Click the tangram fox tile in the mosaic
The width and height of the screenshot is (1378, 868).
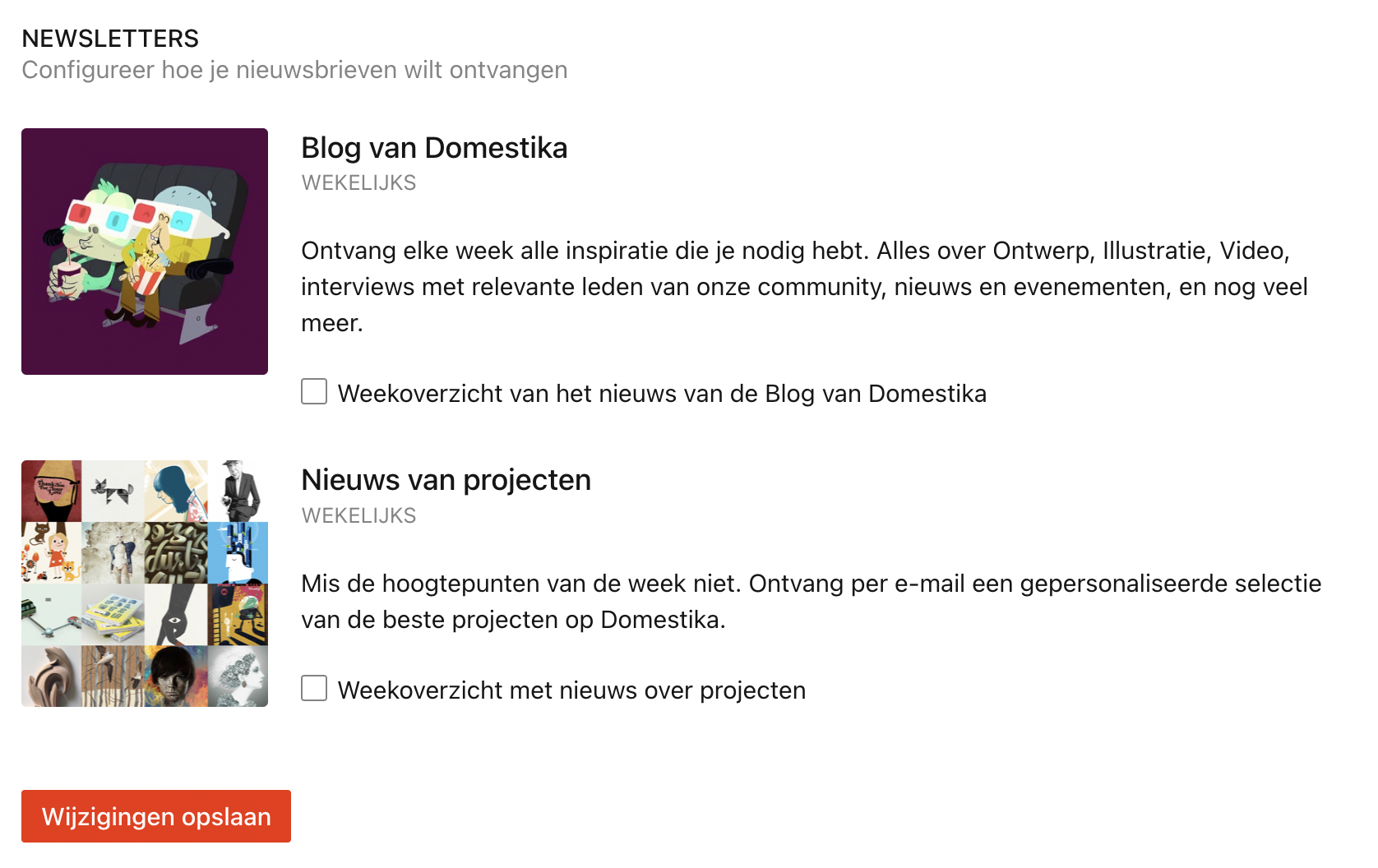(113, 491)
